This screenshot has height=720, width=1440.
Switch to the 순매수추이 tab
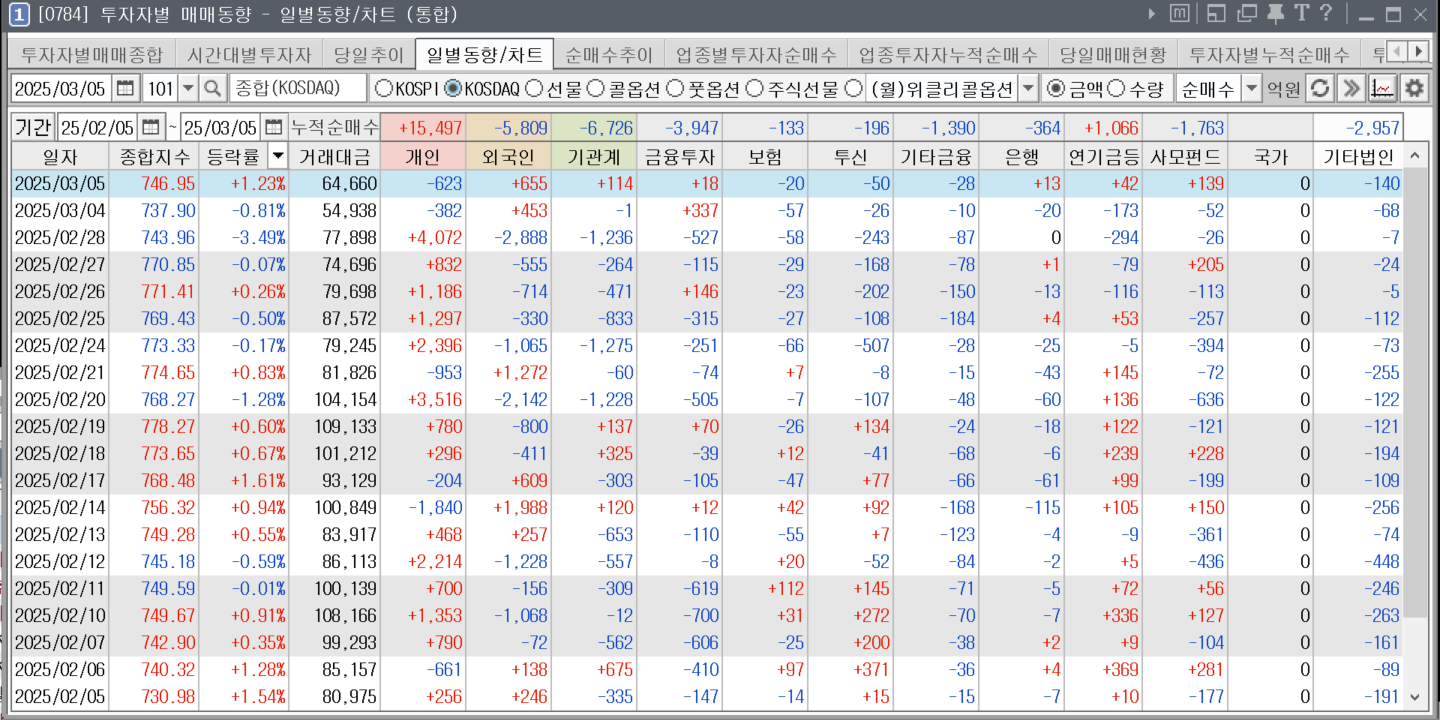click(x=608, y=54)
